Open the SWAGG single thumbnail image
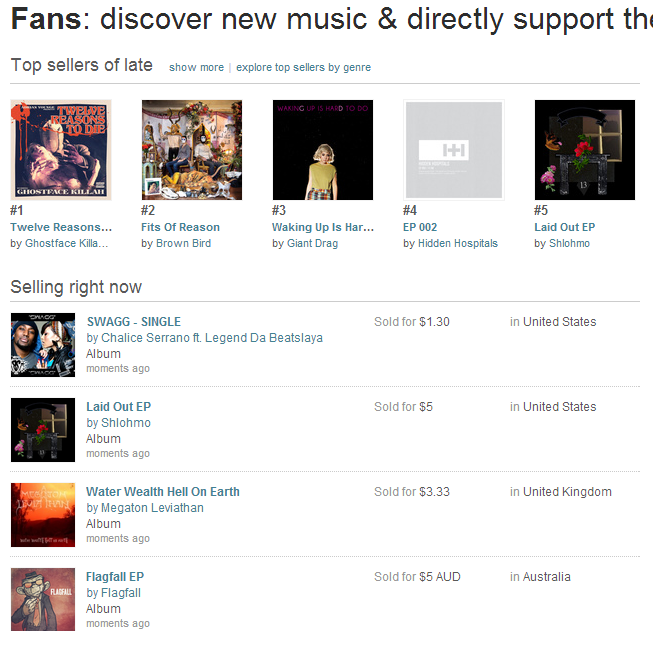This screenshot has width=653, height=653. pyautogui.click(x=43, y=345)
